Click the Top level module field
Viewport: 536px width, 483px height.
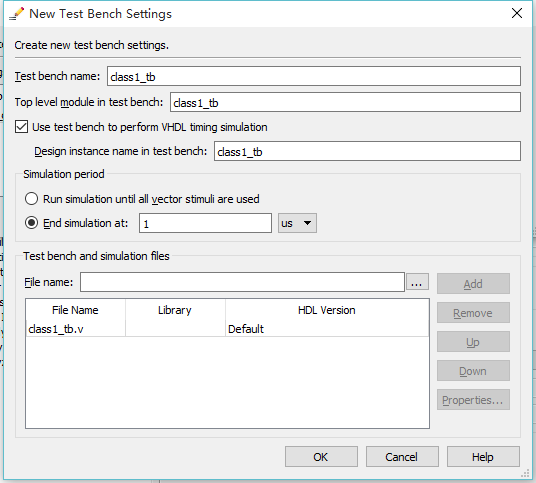[x=345, y=102]
